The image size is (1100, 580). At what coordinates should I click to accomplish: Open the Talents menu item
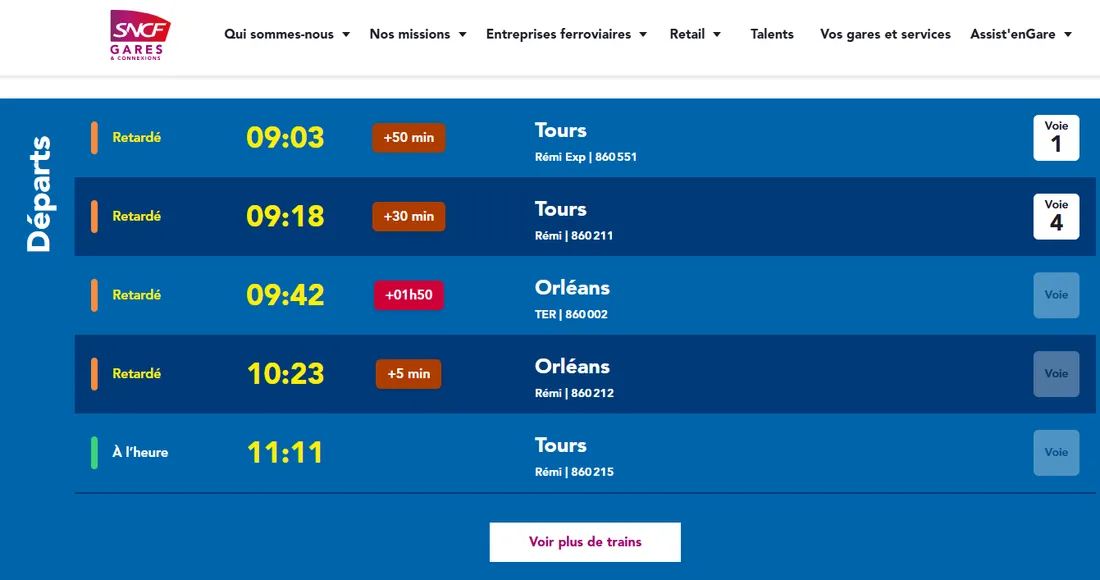click(772, 33)
